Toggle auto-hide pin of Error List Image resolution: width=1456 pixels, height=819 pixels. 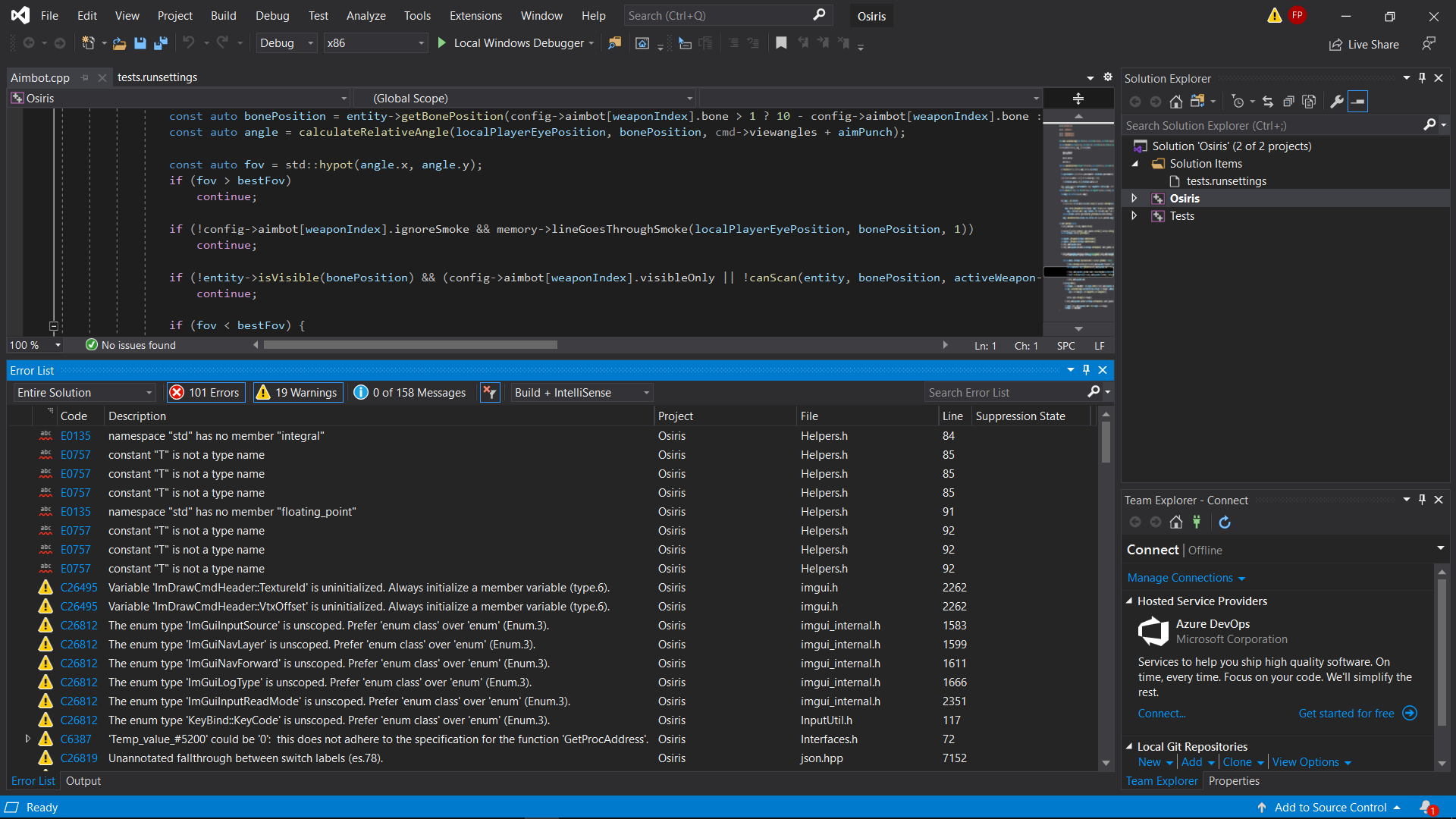1086,370
